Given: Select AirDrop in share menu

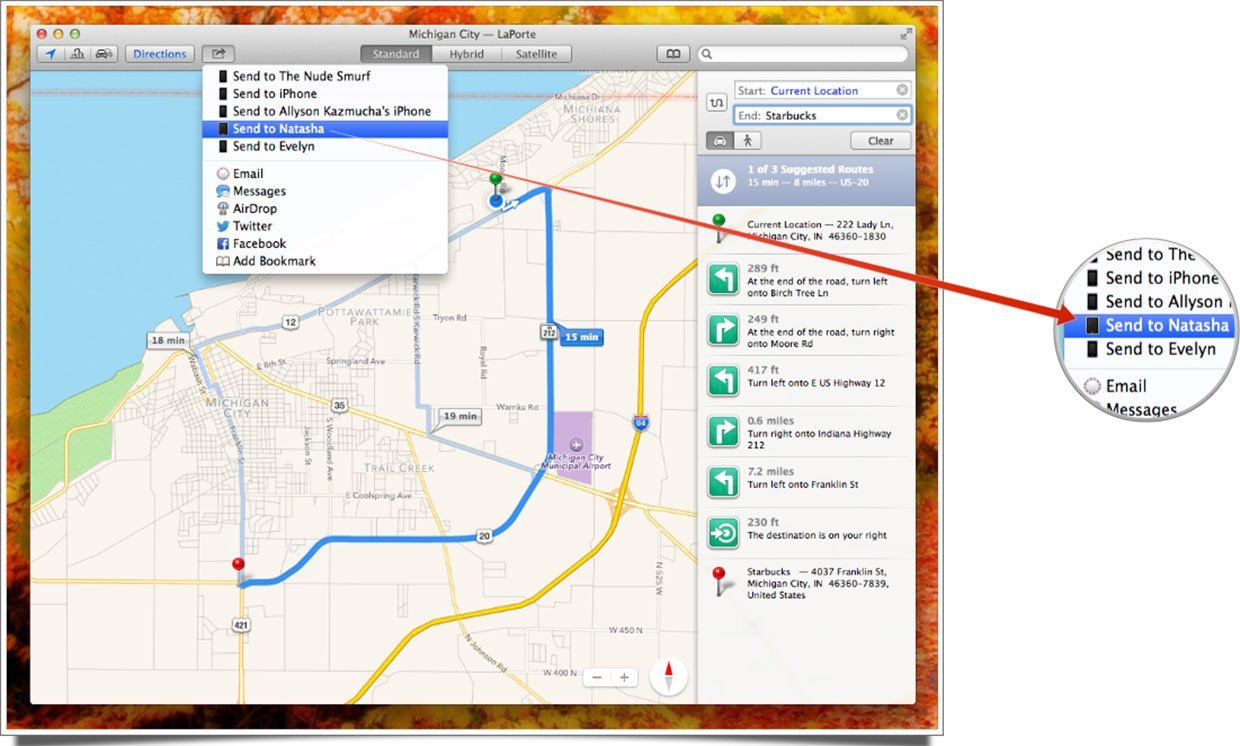Looking at the screenshot, I should [325, 209].
